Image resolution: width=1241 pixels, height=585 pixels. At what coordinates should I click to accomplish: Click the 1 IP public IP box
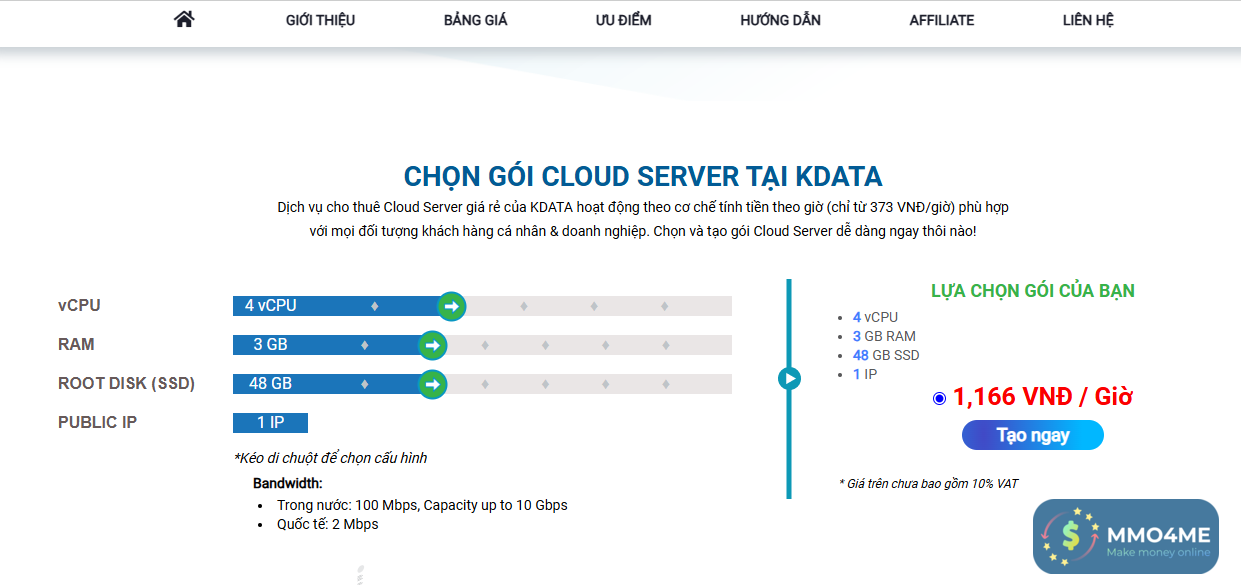[x=270, y=423]
